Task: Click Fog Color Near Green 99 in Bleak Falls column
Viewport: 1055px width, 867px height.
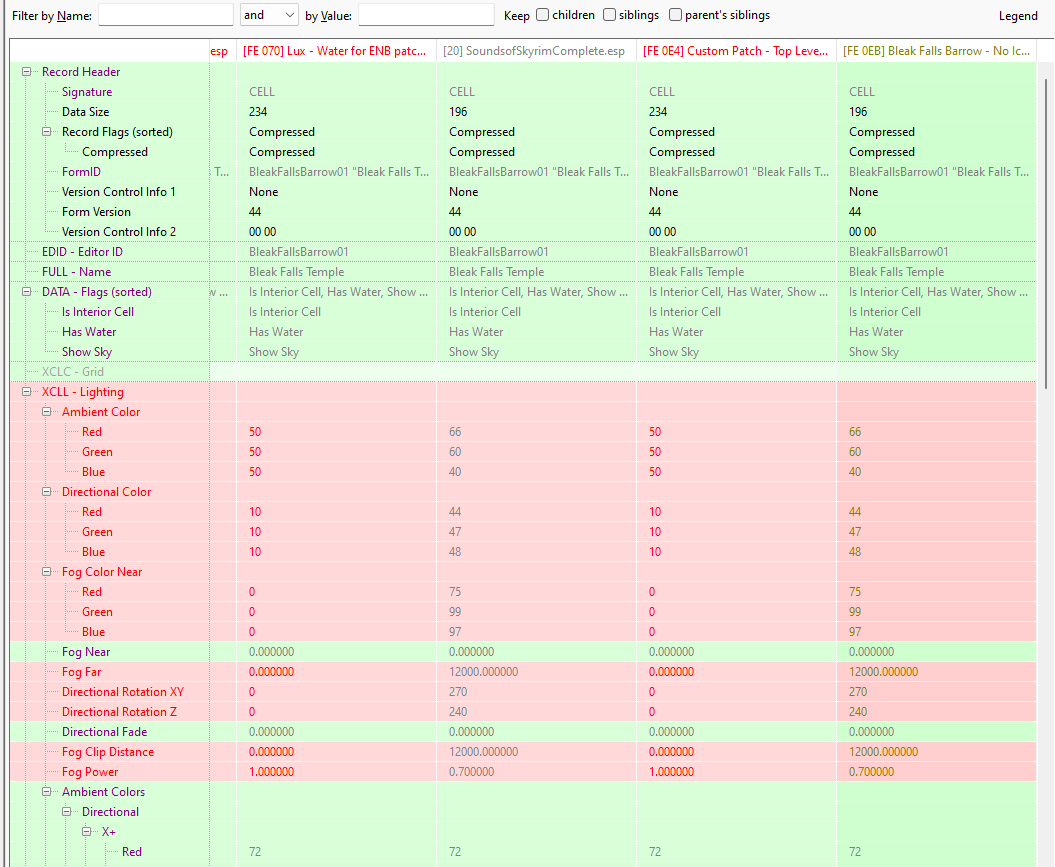Action: (x=855, y=612)
